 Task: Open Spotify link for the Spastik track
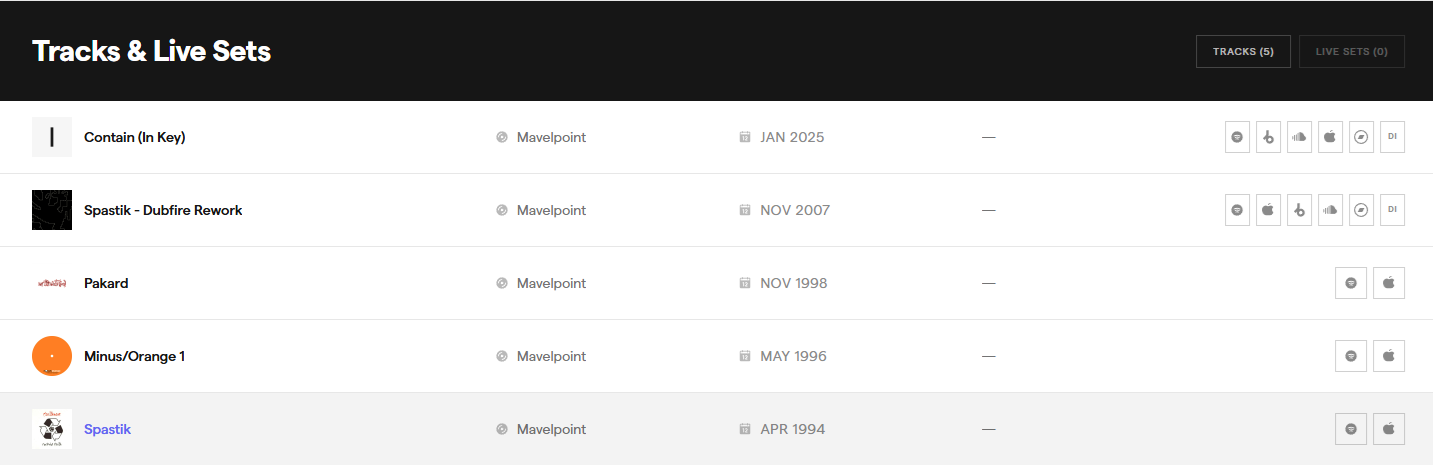(1351, 429)
